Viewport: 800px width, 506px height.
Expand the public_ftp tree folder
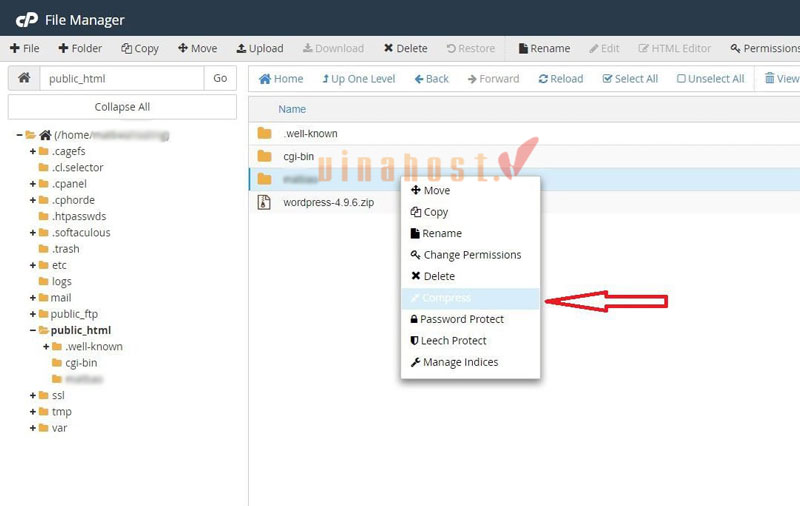(33, 314)
